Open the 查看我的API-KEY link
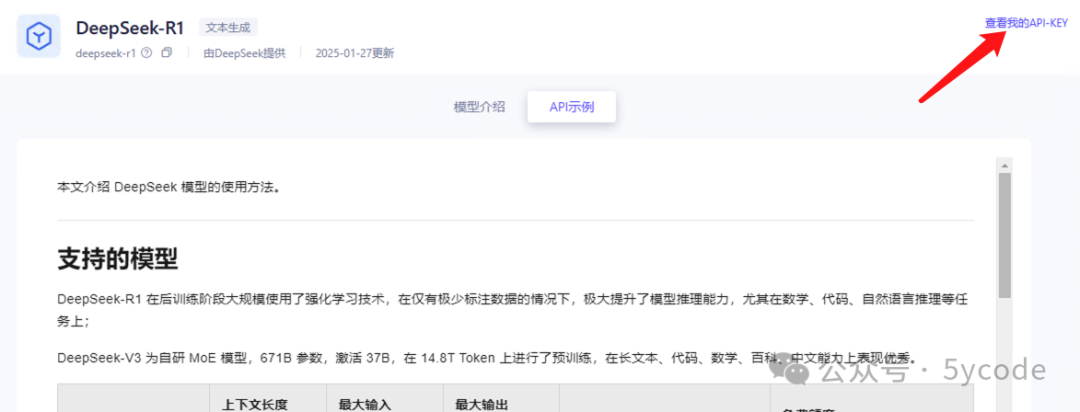1080x412 pixels. (x=1026, y=23)
